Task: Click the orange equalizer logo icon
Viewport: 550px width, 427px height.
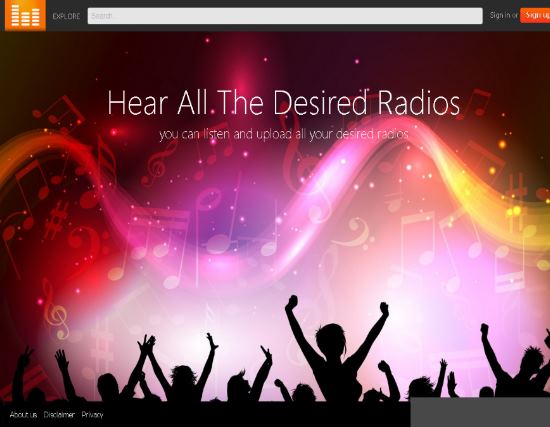Action: [x=25, y=15]
